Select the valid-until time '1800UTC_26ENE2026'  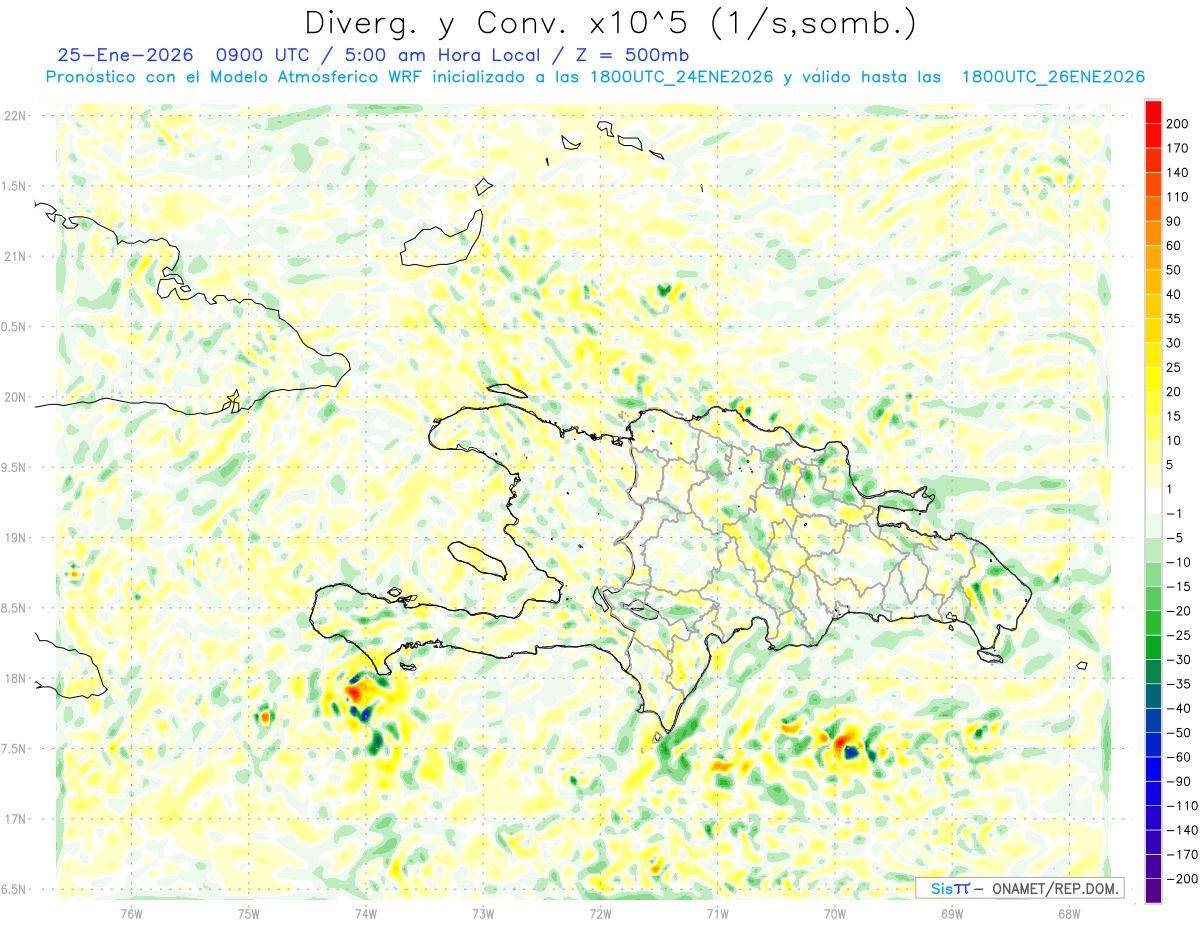pyautogui.click(x=1053, y=77)
